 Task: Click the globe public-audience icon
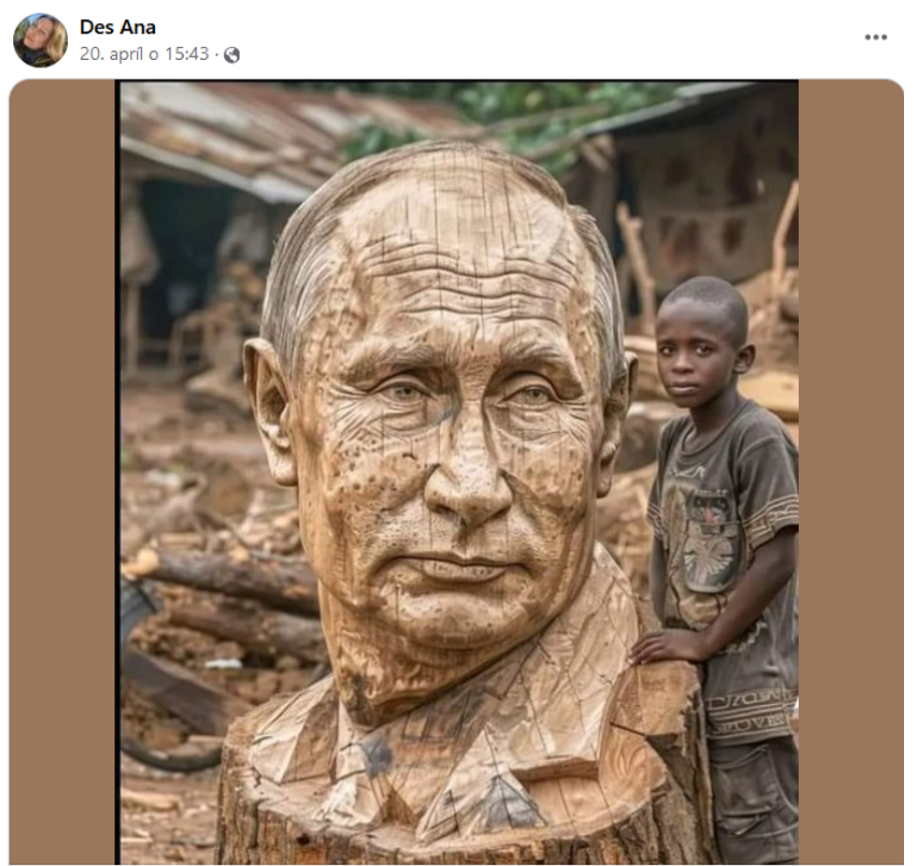[x=232, y=55]
